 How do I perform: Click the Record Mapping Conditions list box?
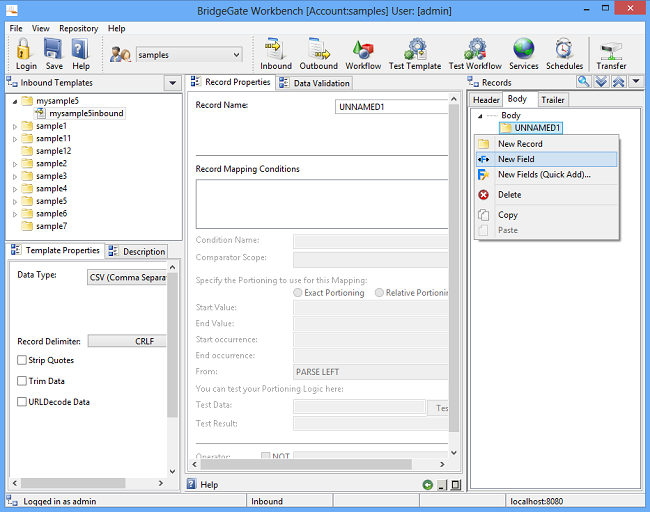click(322, 204)
